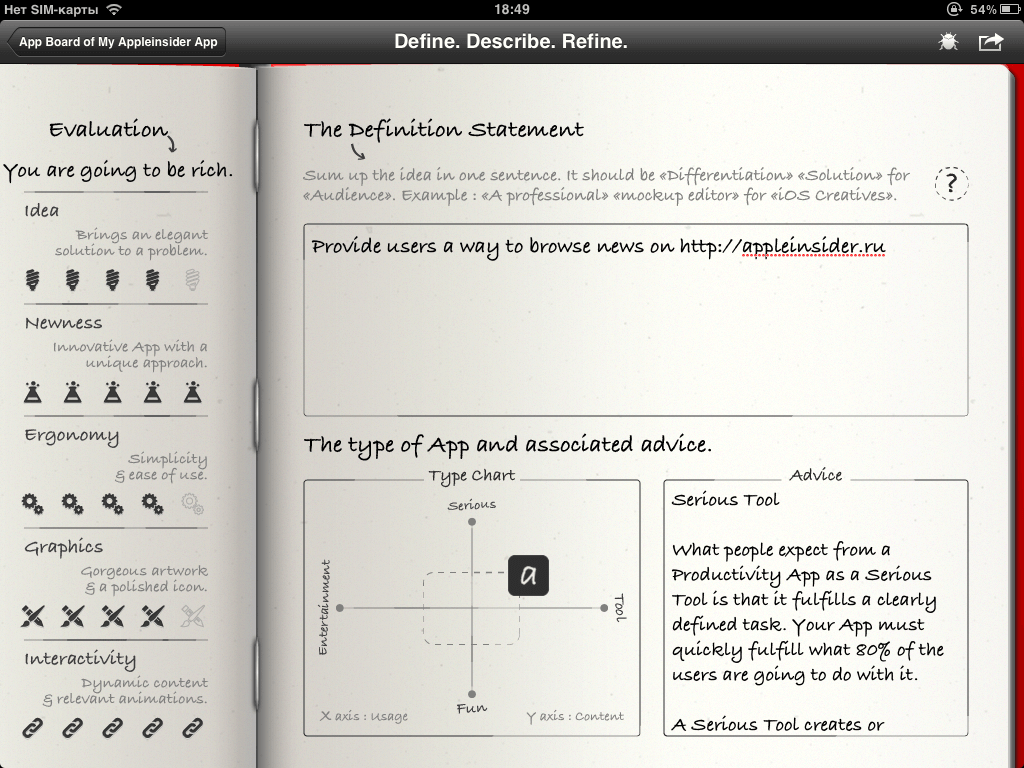Select the fourth Interactivity link rating

152,728
